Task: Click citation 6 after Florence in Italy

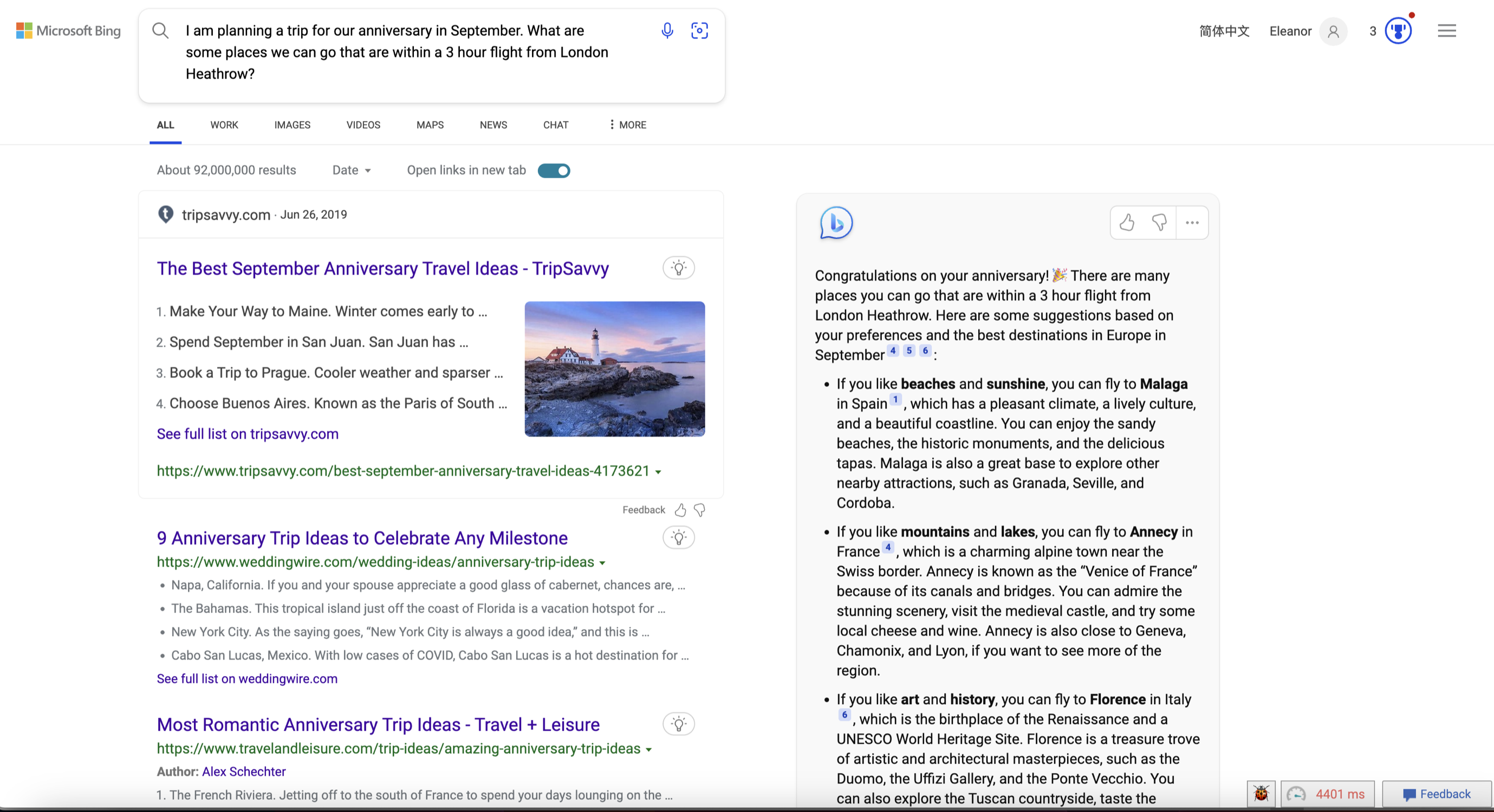Action: pyautogui.click(x=845, y=714)
